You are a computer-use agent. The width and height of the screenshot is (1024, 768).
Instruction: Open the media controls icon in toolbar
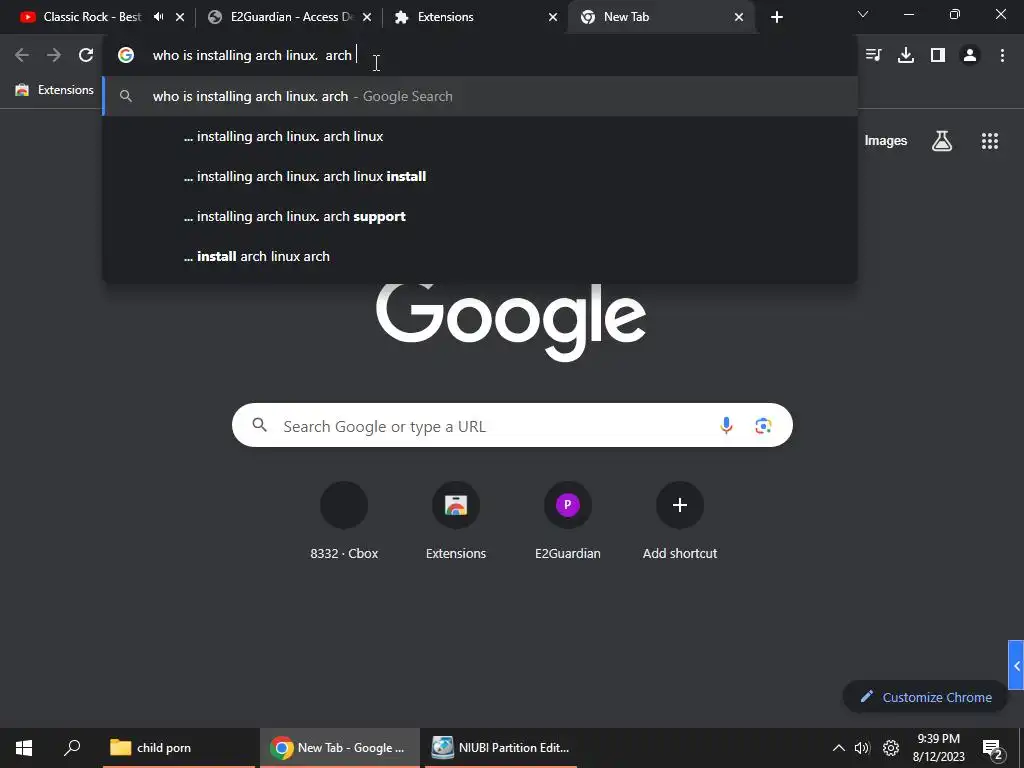pos(873,55)
